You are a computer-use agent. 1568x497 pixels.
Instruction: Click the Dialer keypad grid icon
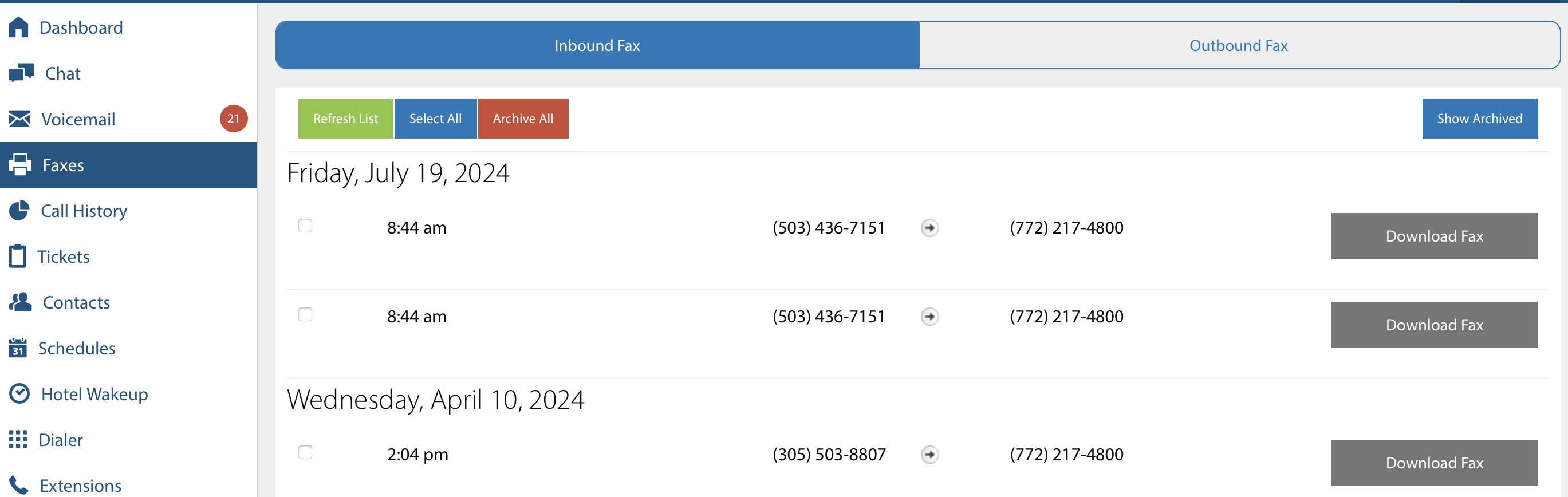click(x=18, y=439)
